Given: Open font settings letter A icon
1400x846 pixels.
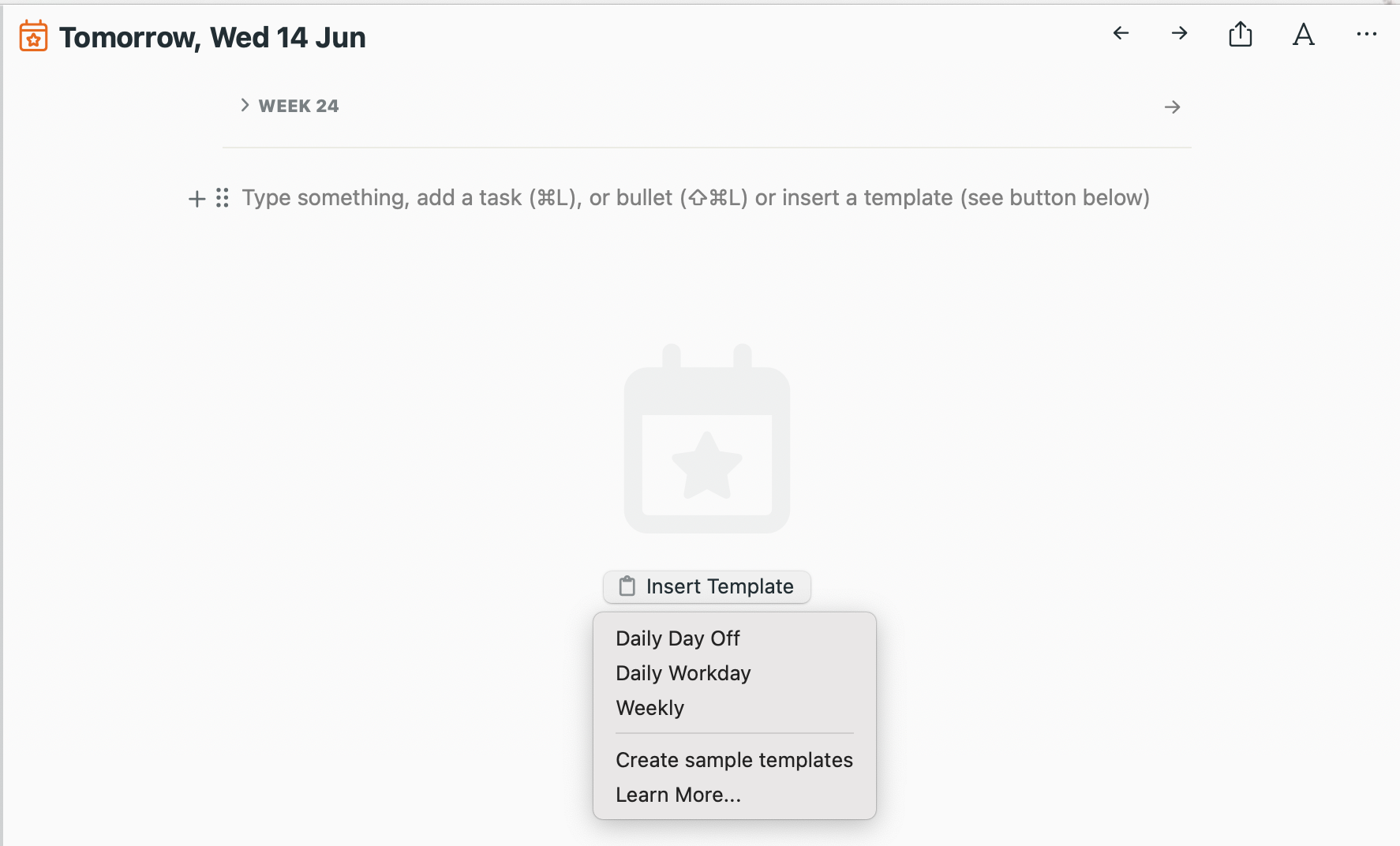Looking at the screenshot, I should [x=1304, y=34].
